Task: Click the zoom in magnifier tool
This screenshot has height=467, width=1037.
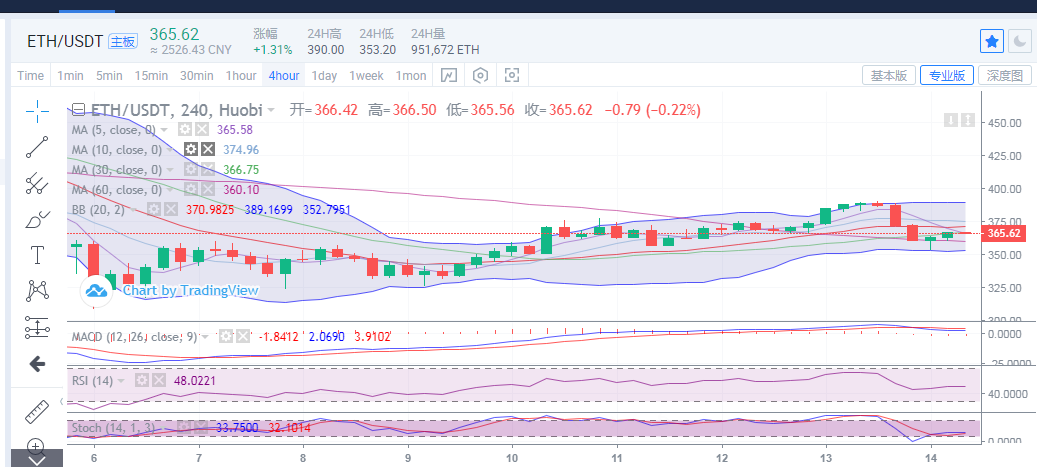Action: (x=38, y=445)
